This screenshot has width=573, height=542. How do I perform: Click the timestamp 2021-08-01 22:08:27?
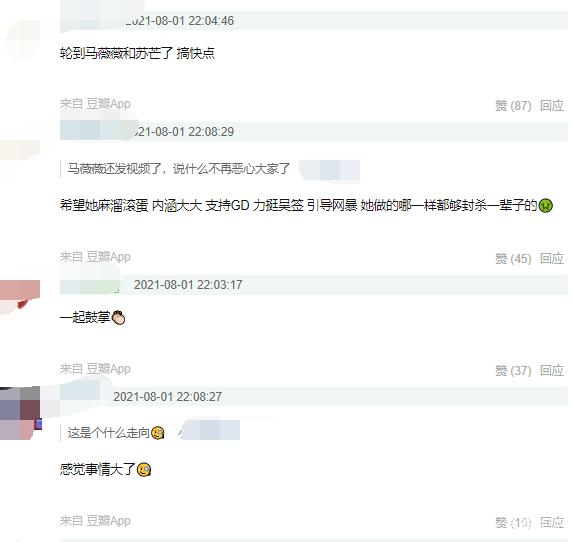tap(168, 397)
